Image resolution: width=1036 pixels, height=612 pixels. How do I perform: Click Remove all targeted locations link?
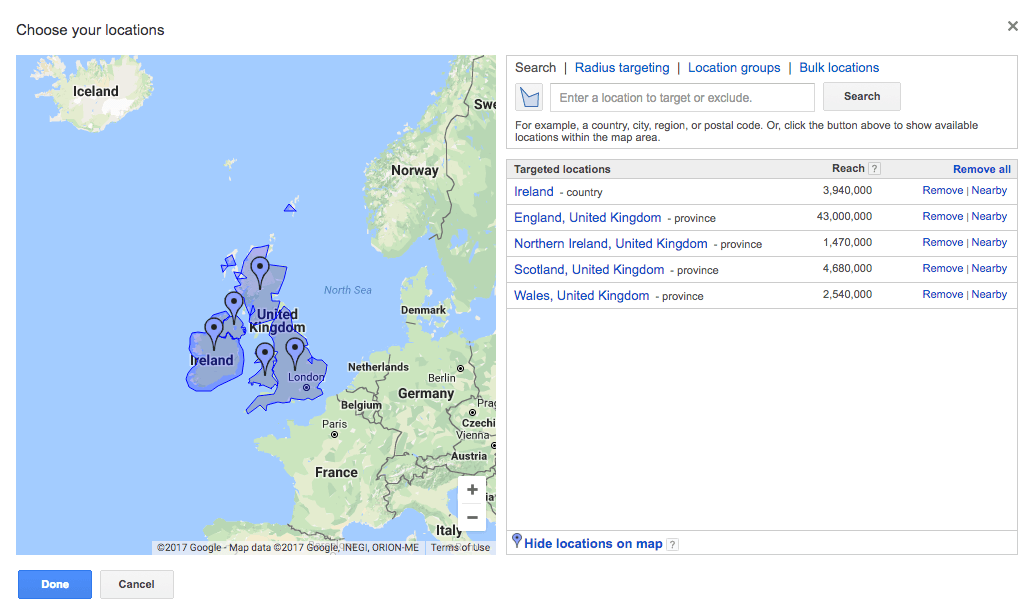pyautogui.click(x=981, y=169)
